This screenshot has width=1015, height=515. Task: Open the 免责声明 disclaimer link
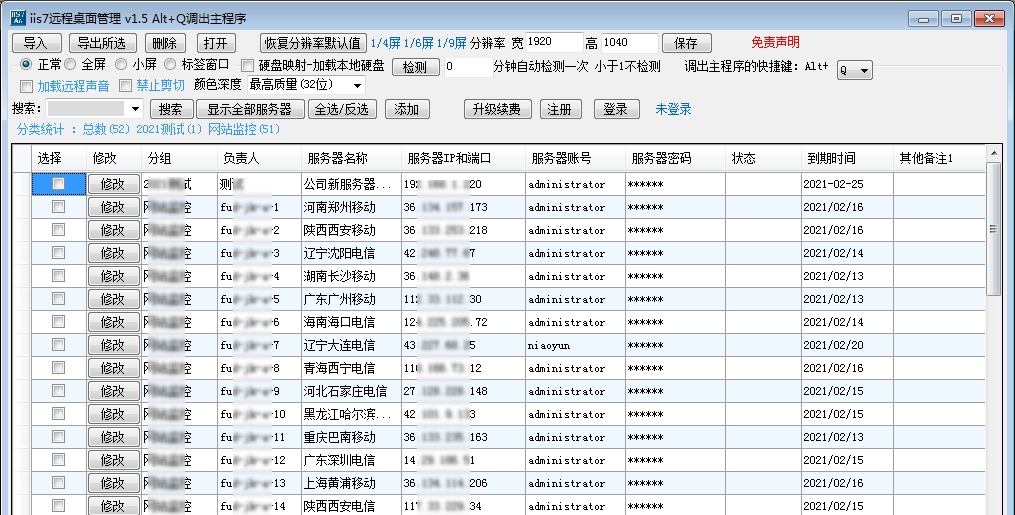(x=775, y=42)
